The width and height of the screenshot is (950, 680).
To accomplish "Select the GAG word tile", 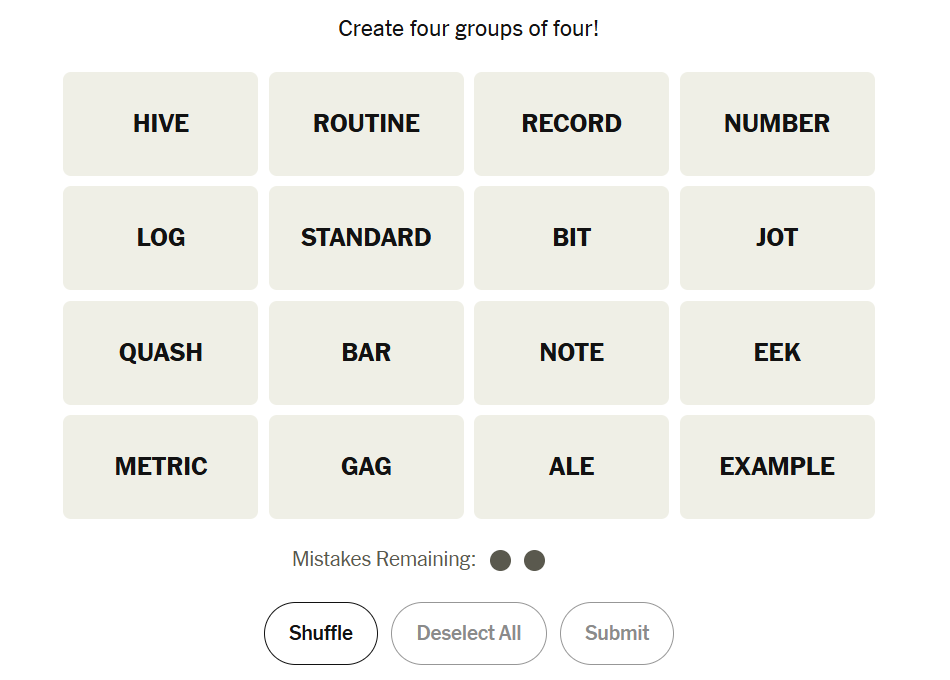I will pyautogui.click(x=366, y=467).
